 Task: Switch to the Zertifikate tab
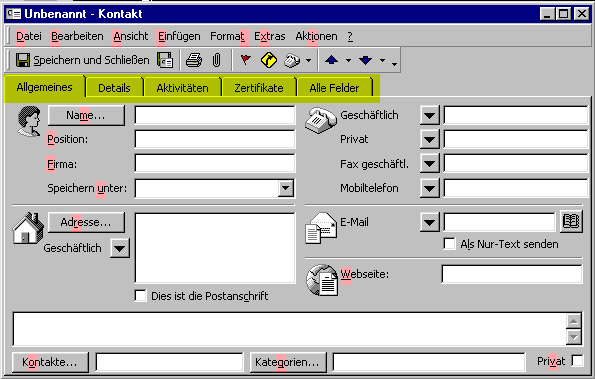(259, 88)
